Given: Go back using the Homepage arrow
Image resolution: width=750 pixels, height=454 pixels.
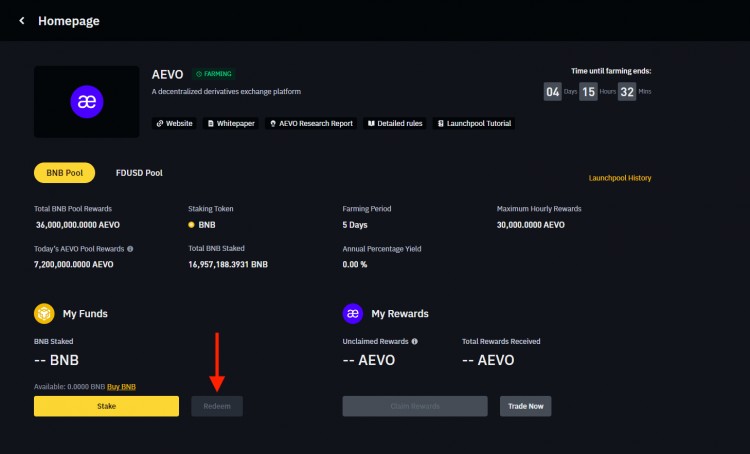Looking at the screenshot, I should 22,21.
